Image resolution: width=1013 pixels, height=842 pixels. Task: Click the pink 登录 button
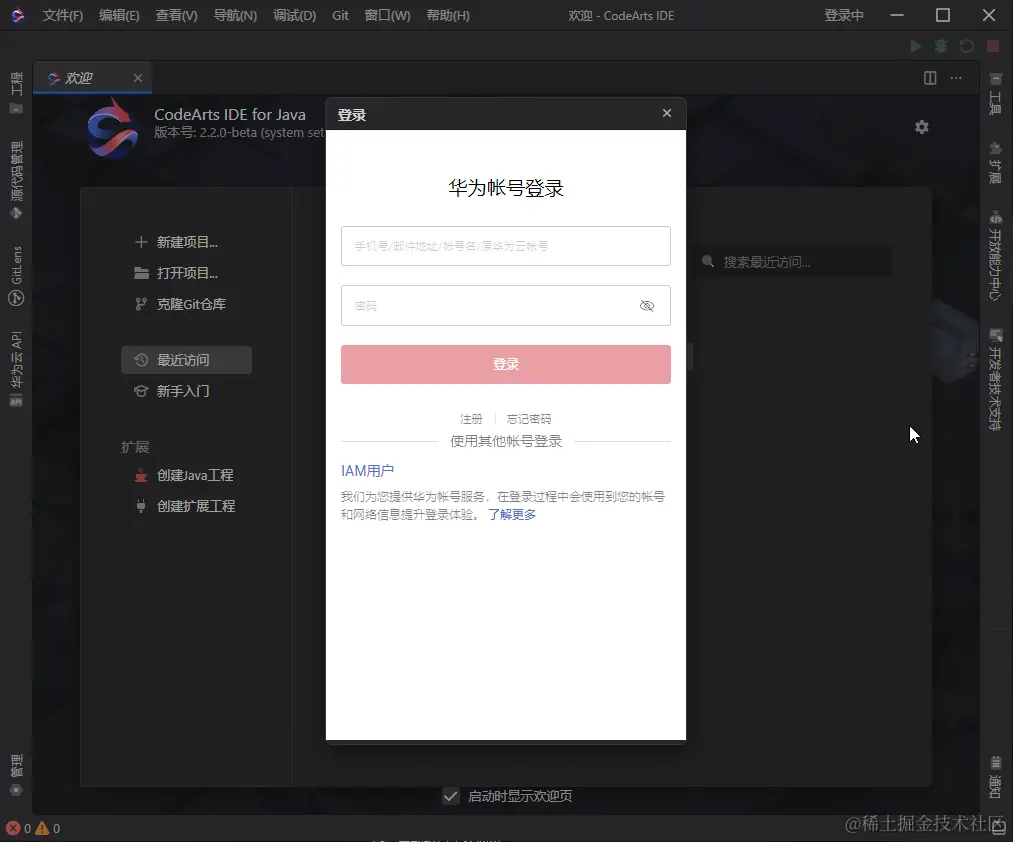506,364
